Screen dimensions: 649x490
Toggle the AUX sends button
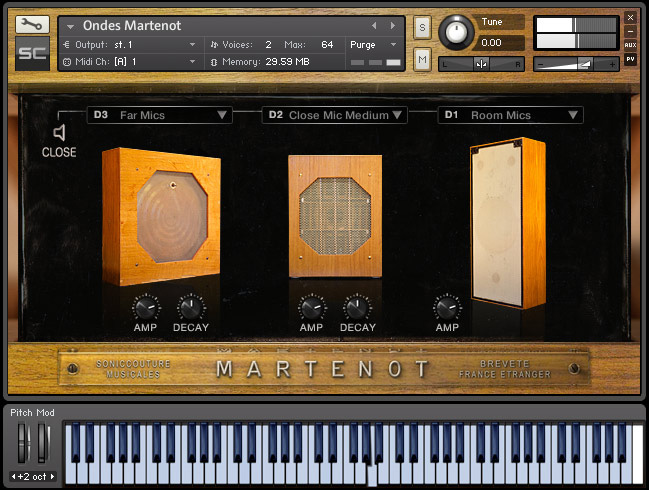tap(630, 45)
